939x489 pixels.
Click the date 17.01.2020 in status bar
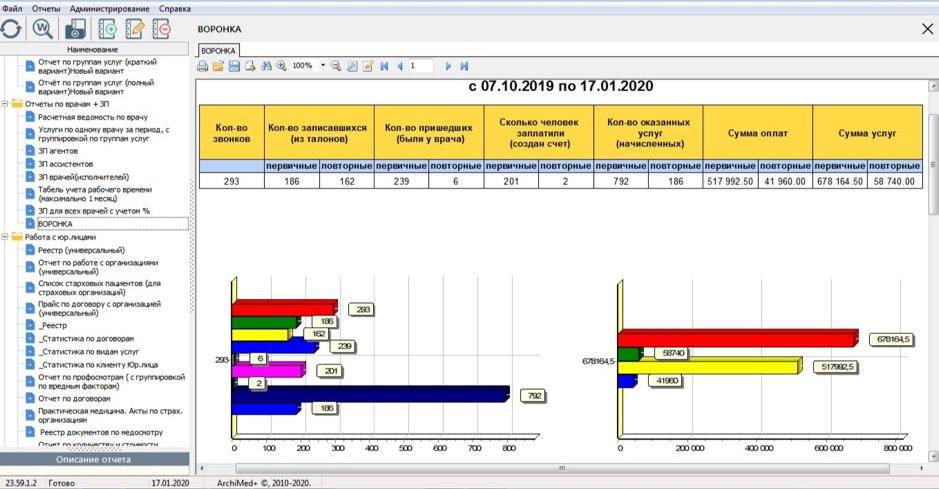[170, 483]
